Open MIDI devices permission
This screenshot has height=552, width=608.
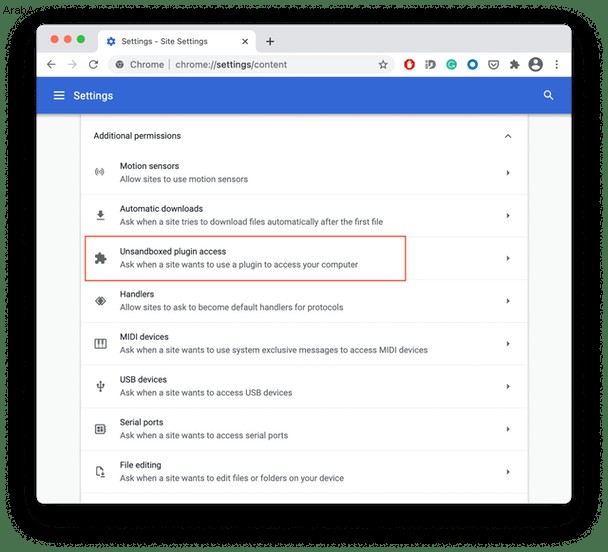304,343
